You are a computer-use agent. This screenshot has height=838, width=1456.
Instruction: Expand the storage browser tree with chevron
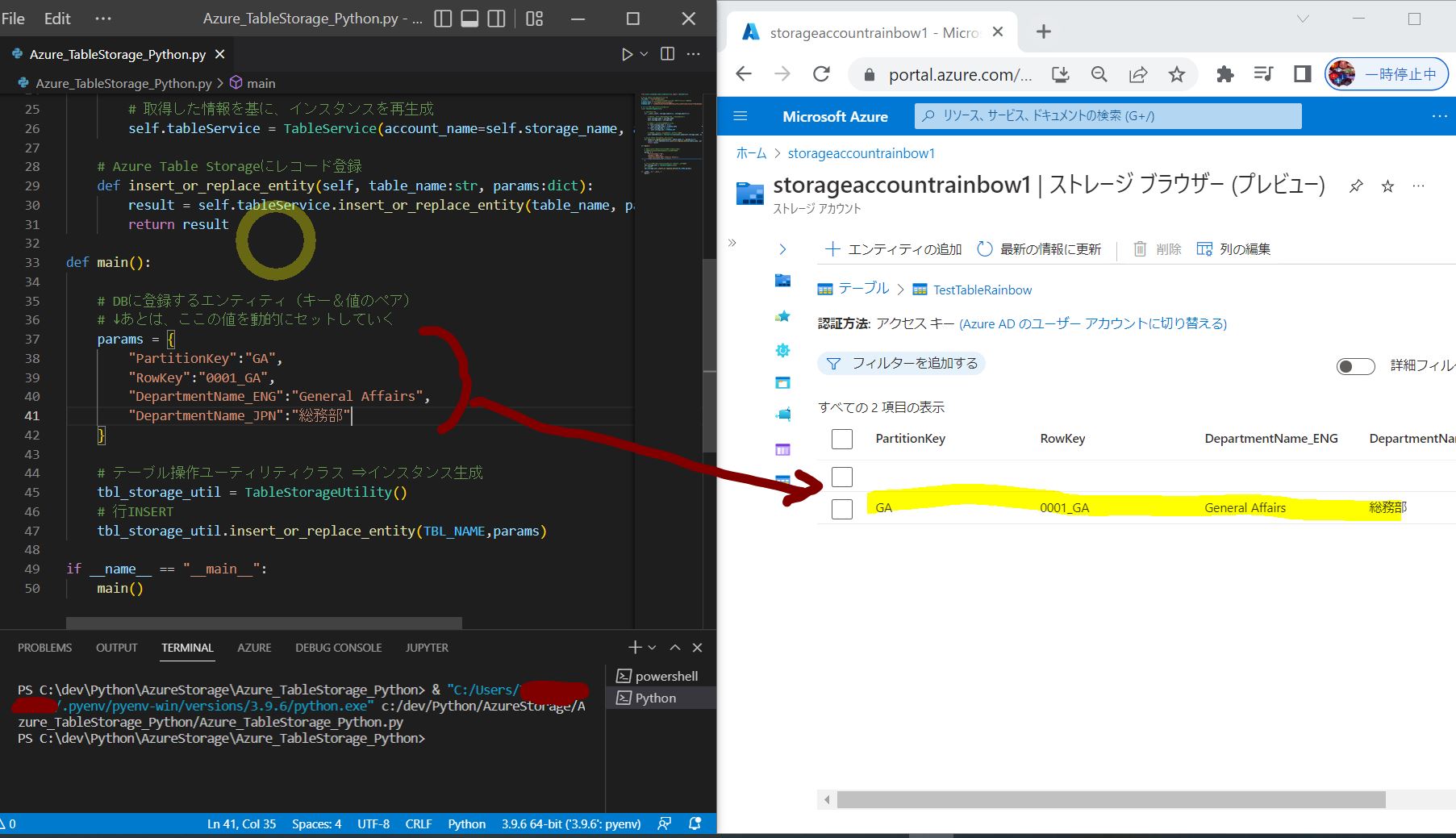(782, 249)
